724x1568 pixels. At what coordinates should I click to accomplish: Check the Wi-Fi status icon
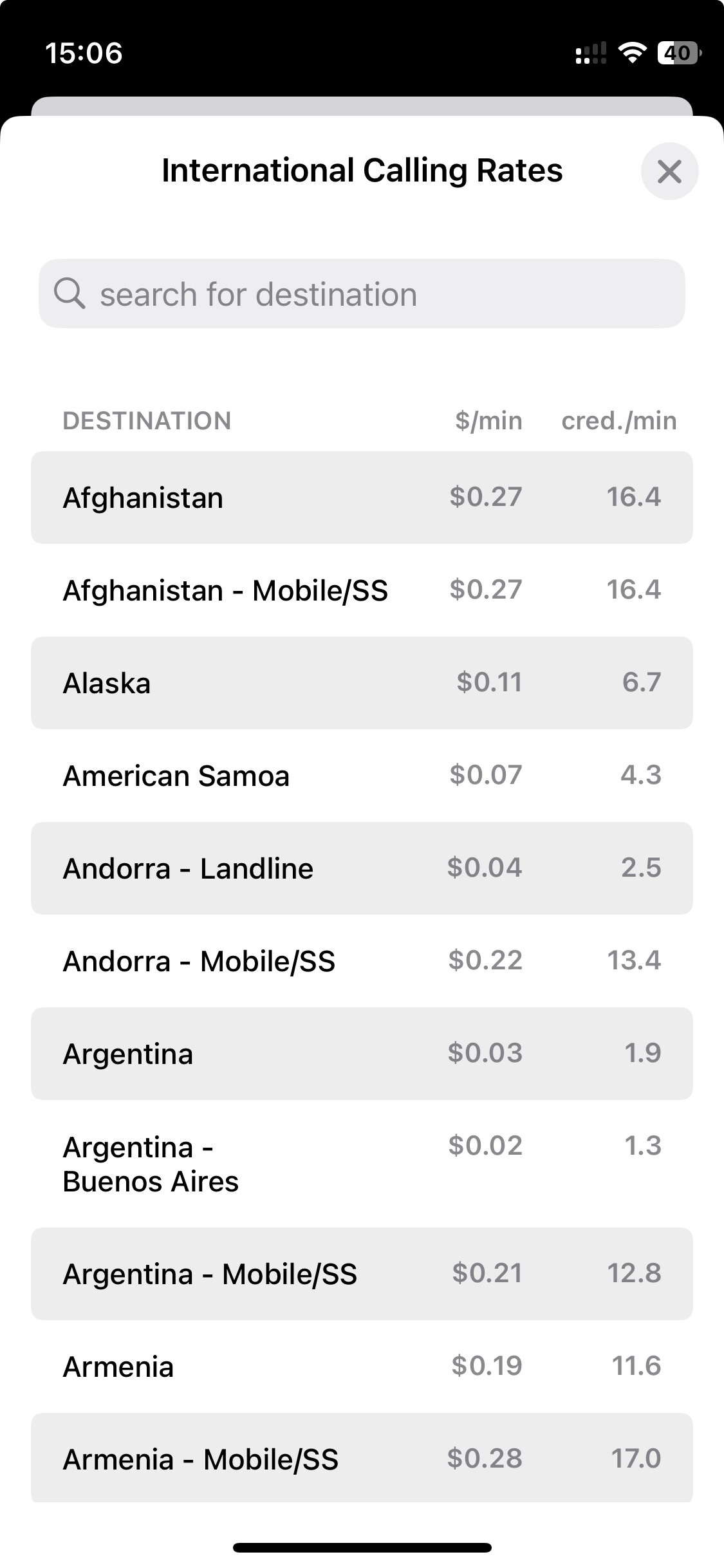(632, 53)
